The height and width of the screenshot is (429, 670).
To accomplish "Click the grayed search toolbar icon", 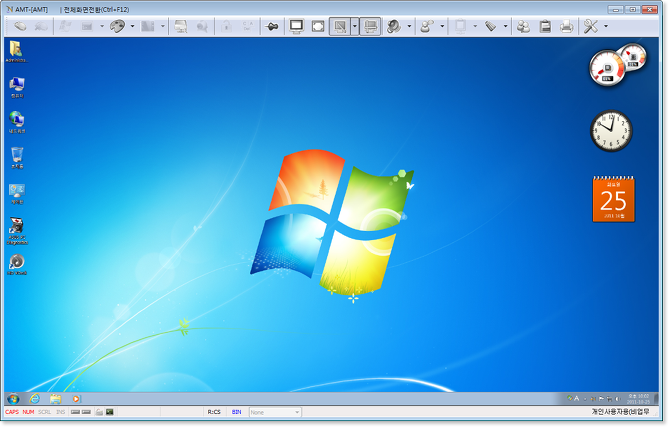I will pyautogui.click(x=202, y=26).
